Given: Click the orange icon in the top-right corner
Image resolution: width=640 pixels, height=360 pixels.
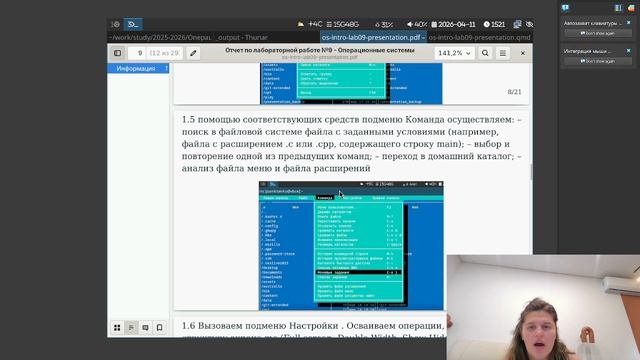Looking at the screenshot, I should [631, 7].
